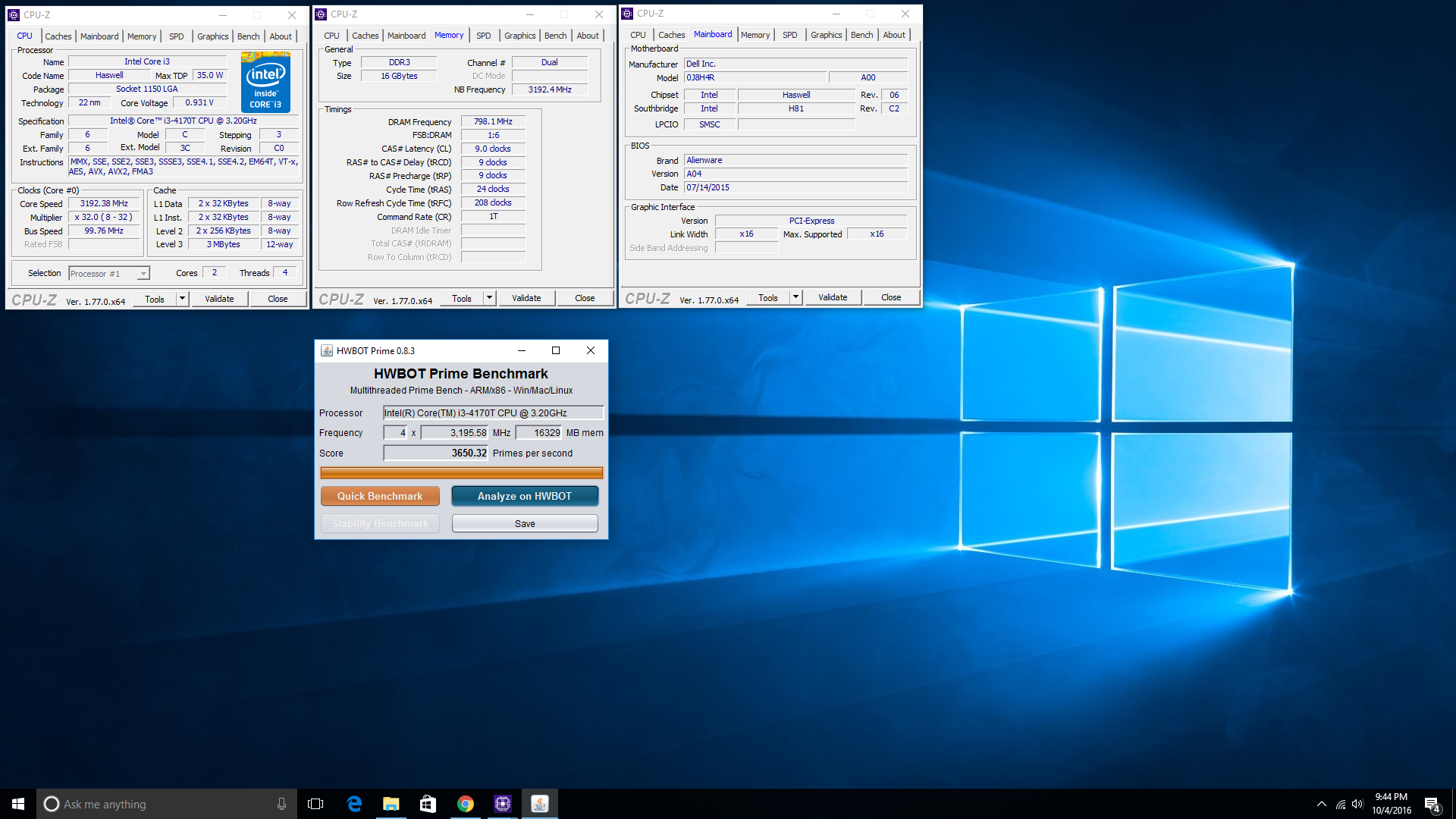This screenshot has height=819, width=1456.
Task: Click the Score field showing 3650.32
Action: pyautogui.click(x=436, y=453)
